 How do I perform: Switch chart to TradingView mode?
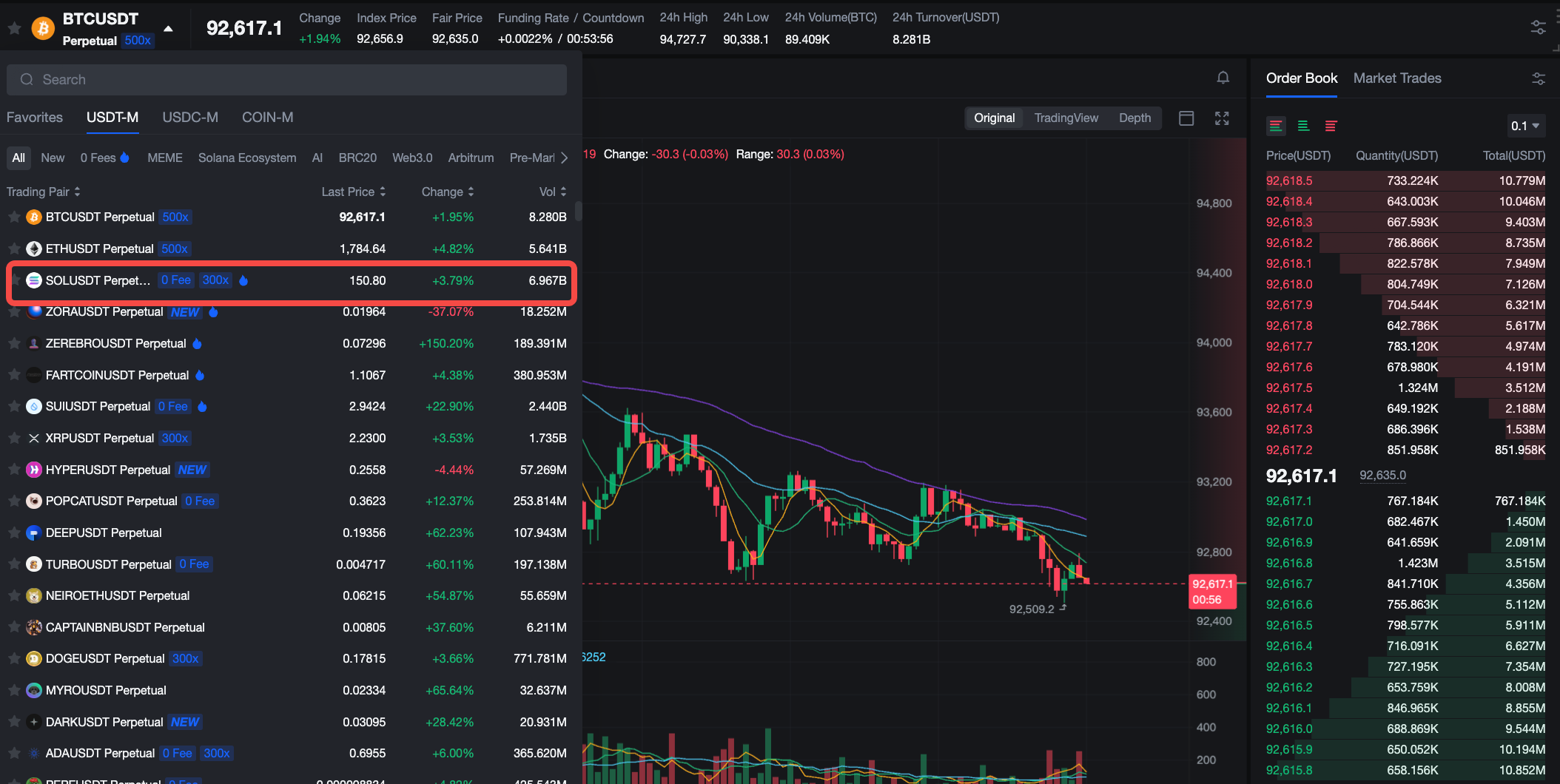point(1066,118)
